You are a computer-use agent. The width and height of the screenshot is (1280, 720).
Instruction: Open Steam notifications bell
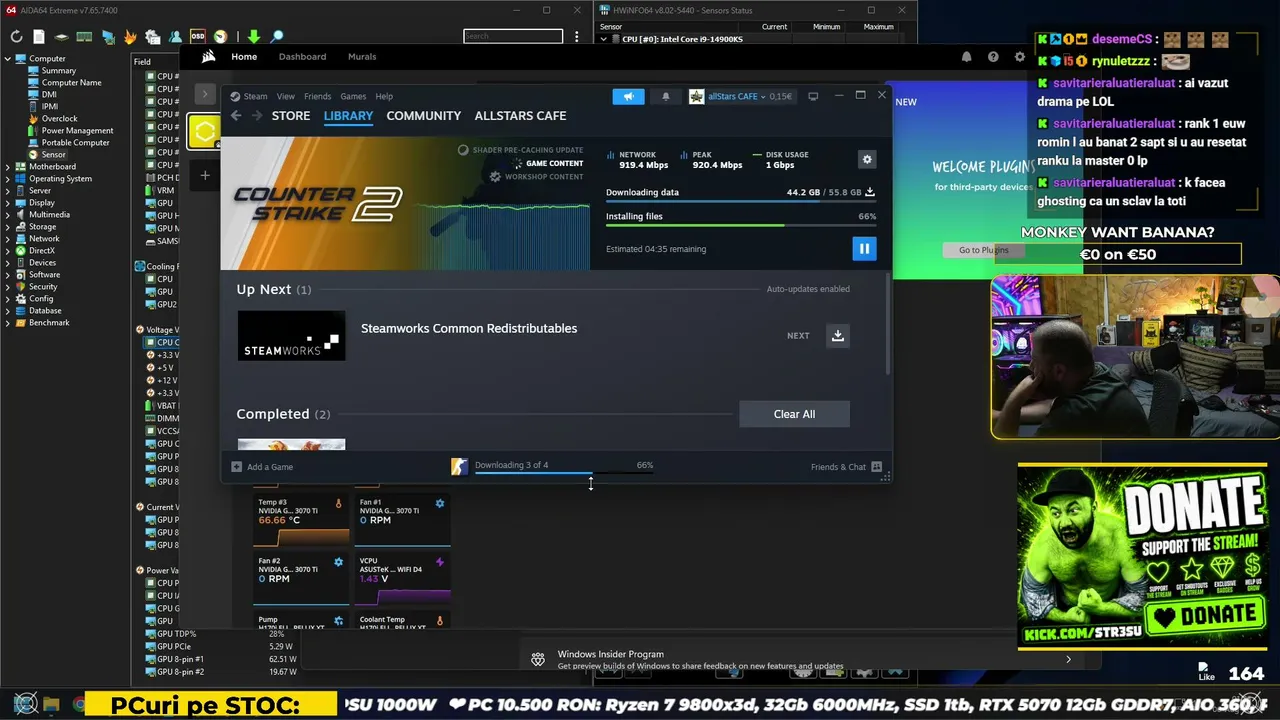[x=666, y=97]
